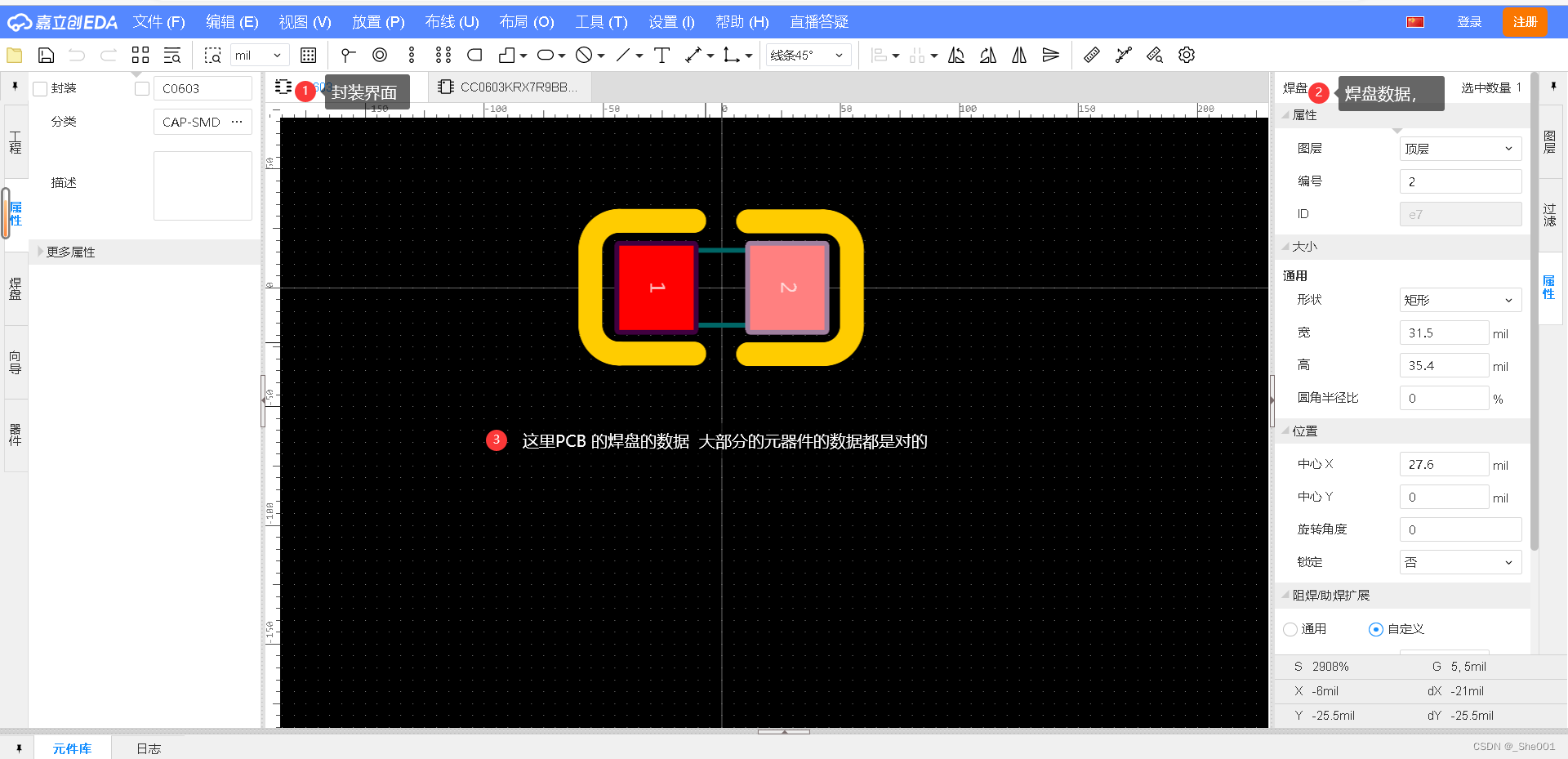Open the 布线 (U) menu
The height and width of the screenshot is (759, 1568).
[452, 22]
